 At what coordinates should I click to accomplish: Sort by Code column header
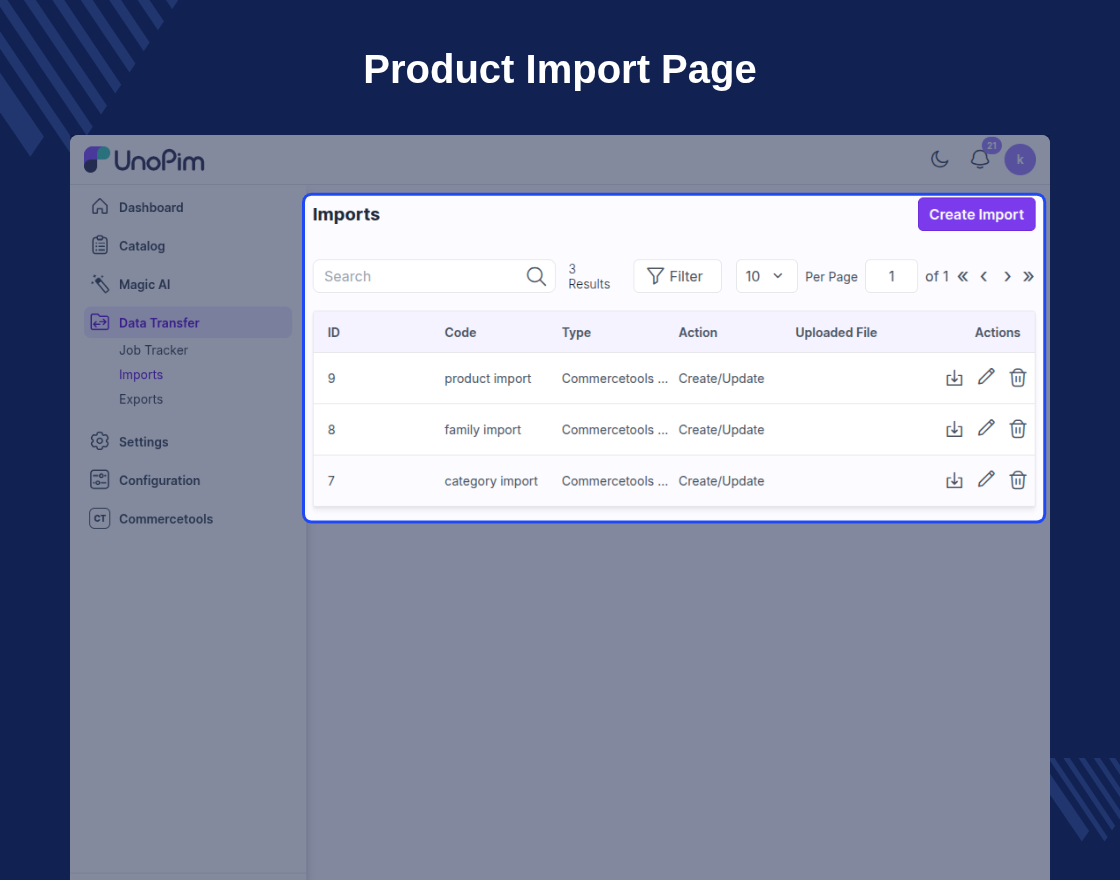pyautogui.click(x=460, y=332)
